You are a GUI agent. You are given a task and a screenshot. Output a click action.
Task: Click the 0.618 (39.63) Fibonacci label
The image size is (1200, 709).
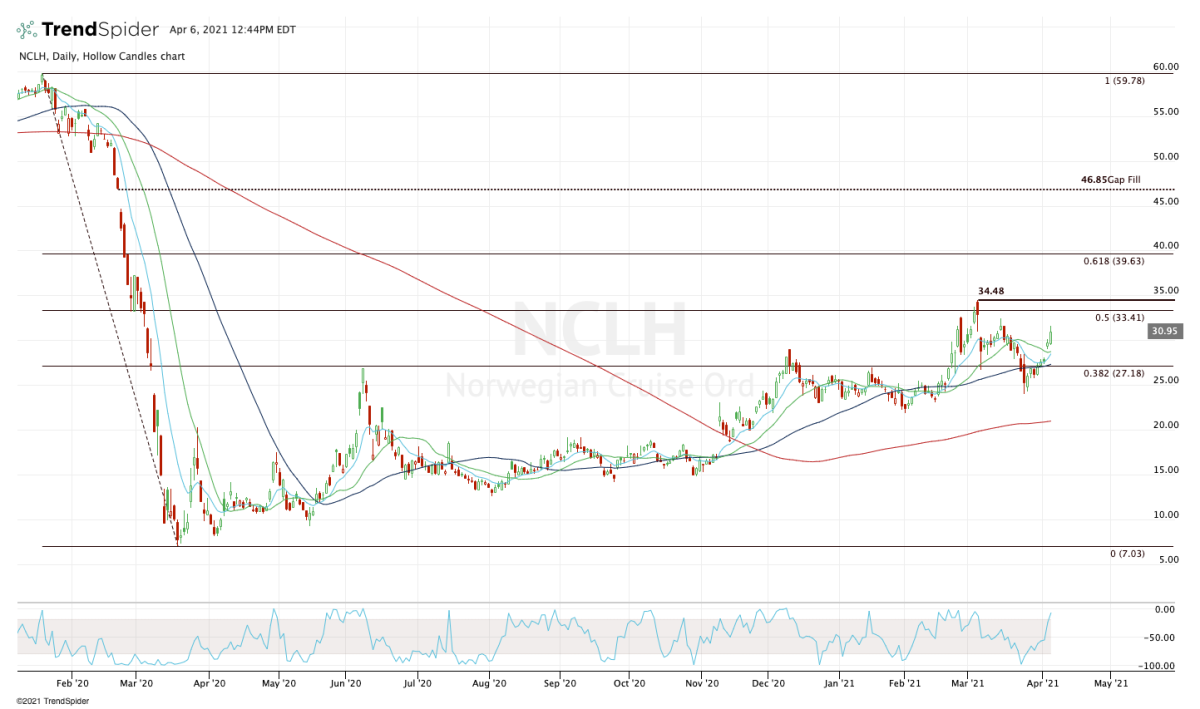[x=1114, y=261]
